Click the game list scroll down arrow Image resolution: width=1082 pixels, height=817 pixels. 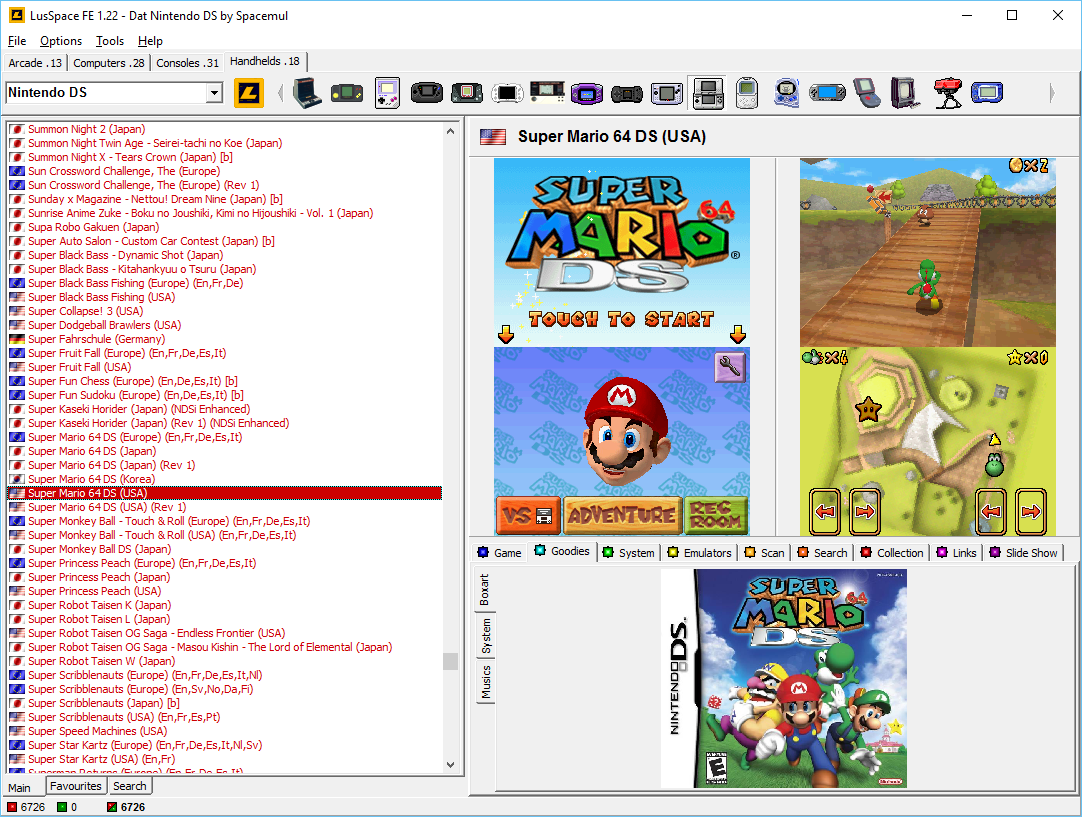click(x=451, y=765)
